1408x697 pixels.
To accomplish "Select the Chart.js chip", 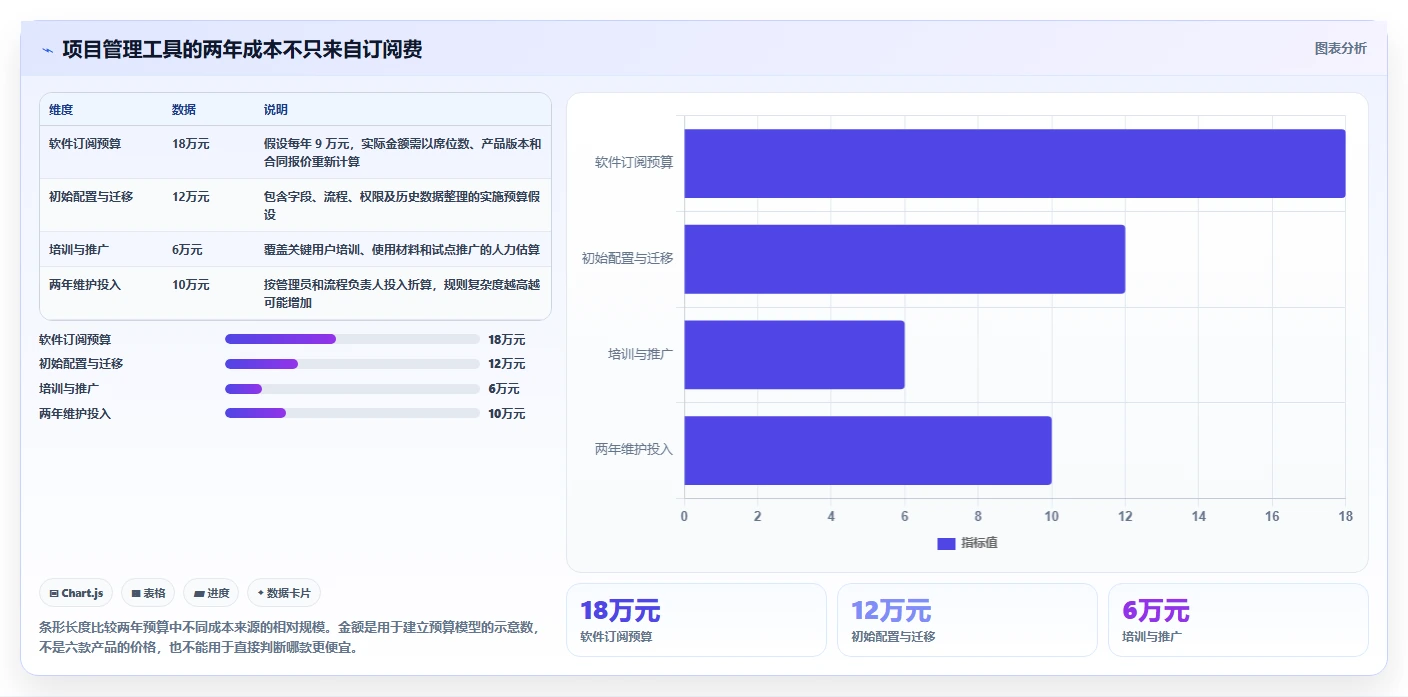I will click(77, 593).
